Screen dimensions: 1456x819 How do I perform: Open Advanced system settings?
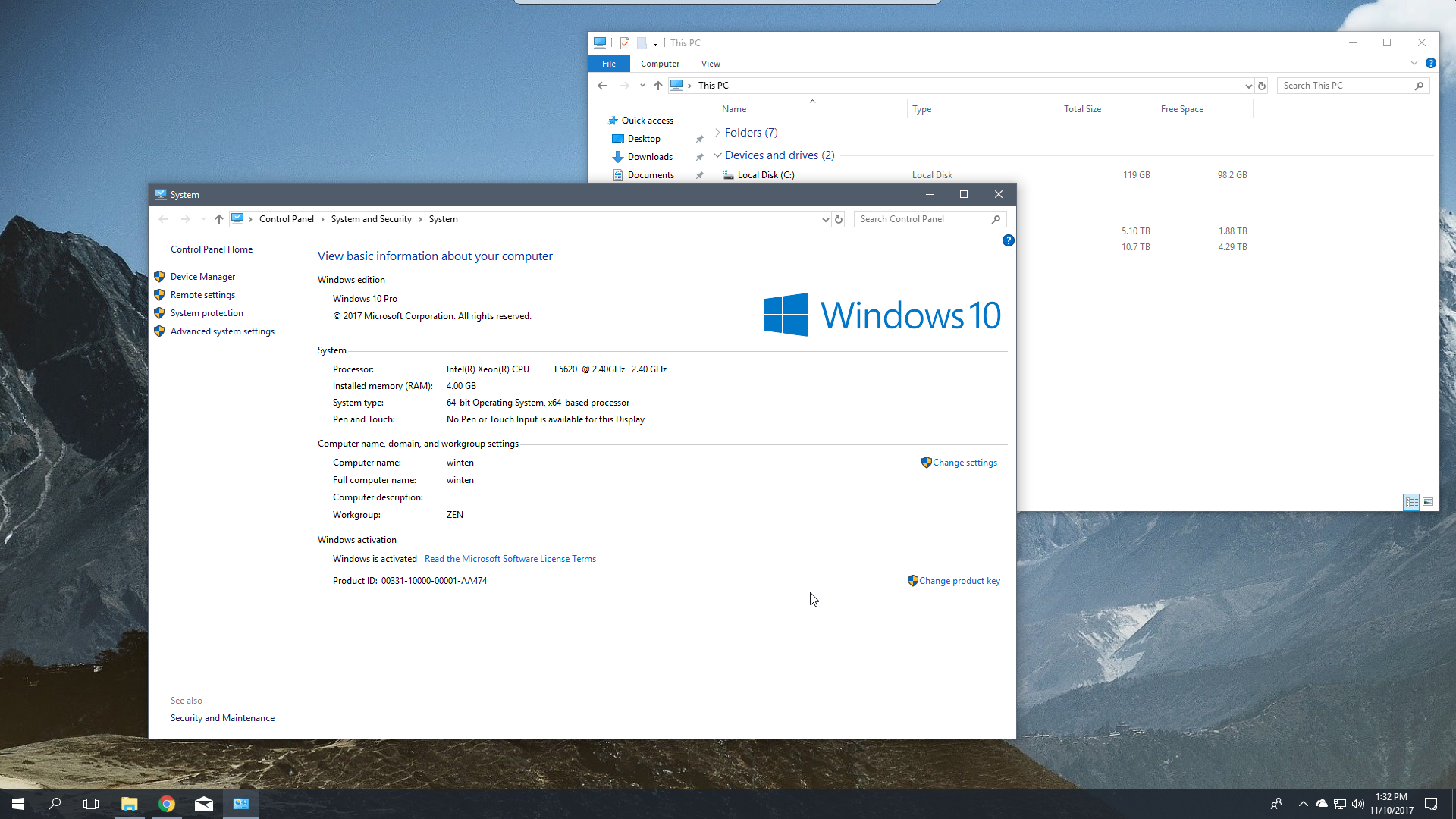pos(222,331)
